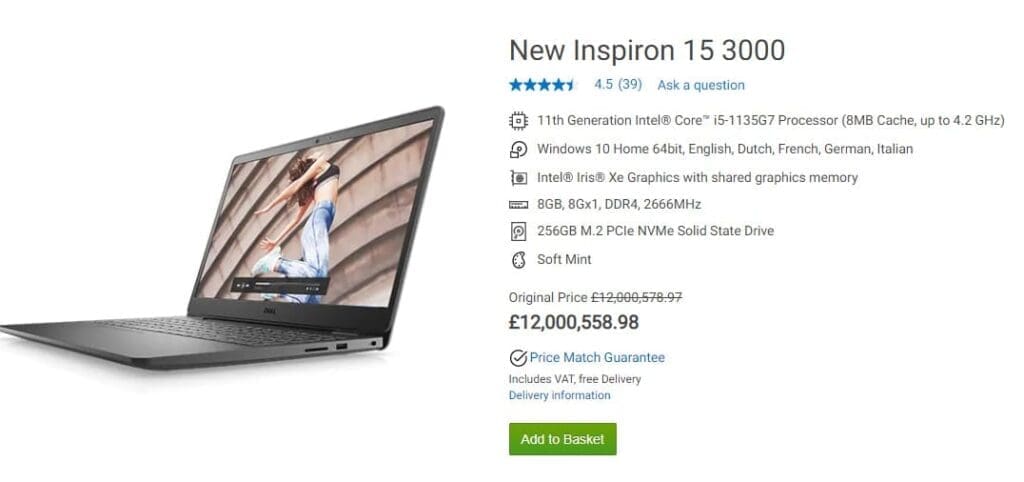This screenshot has height=482, width=1024.
Task: Click the RAM memory icon
Action: [x=518, y=204]
